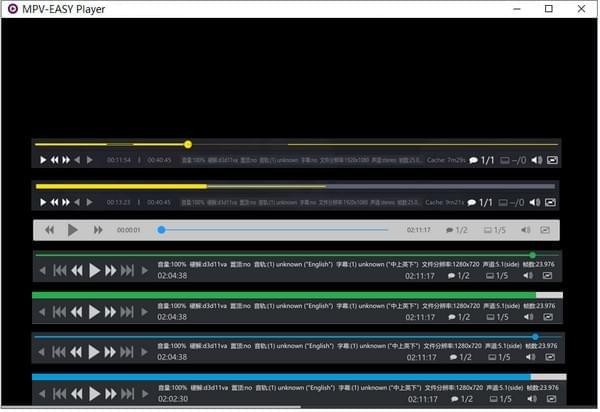This screenshot has width=600, height=412.
Task: Click the blue seek knob in light gray skin
Action: (x=161, y=230)
